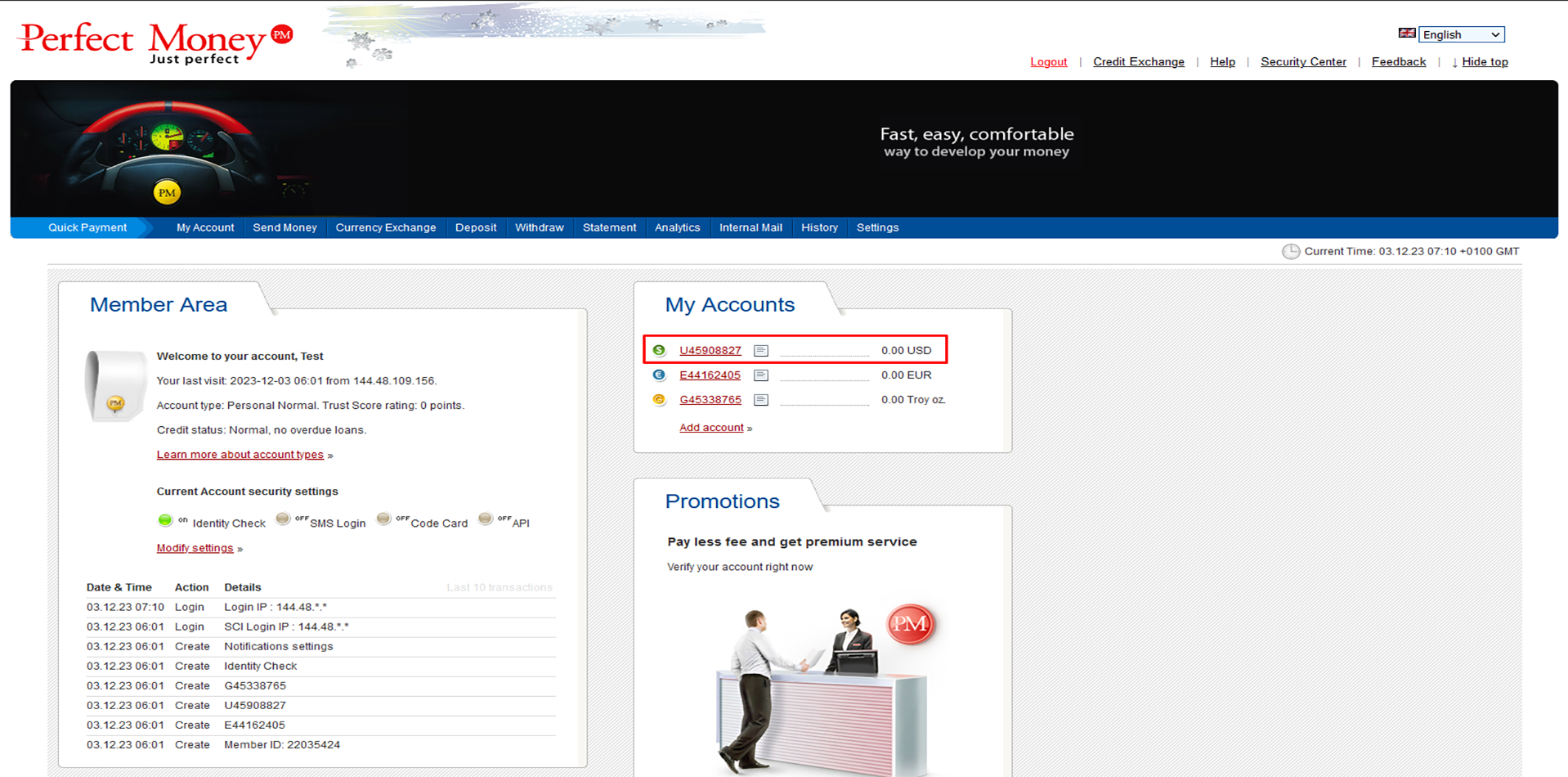Viewport: 1568px width, 777px height.
Task: Click 'Pay less fee and get premium service' heading
Action: tap(791, 541)
